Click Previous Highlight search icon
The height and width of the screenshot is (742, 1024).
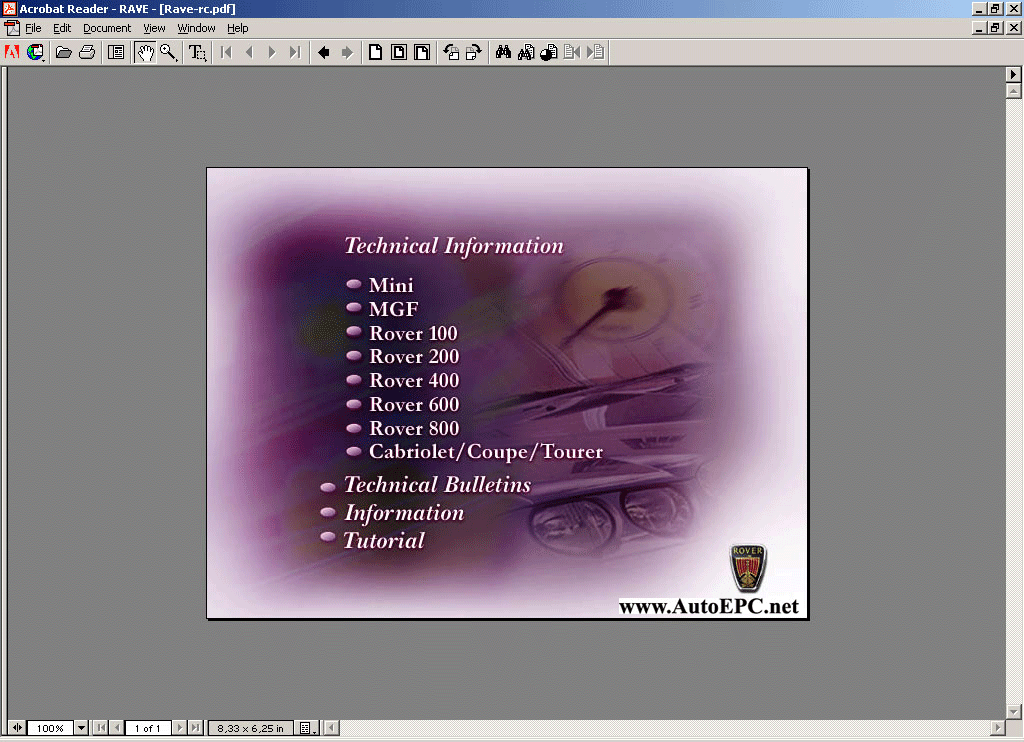572,52
